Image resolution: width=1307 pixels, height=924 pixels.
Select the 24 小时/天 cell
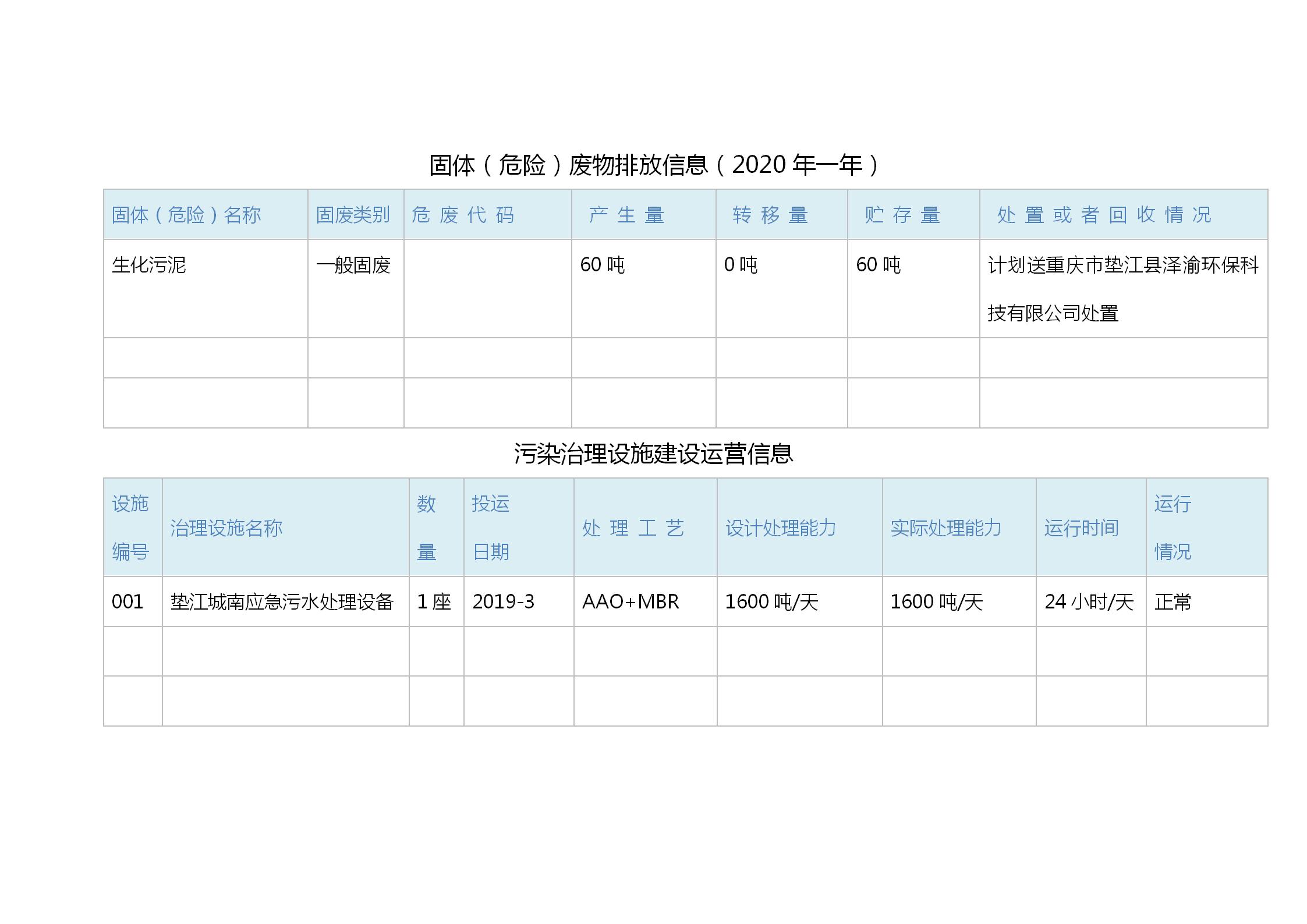click(x=1089, y=601)
